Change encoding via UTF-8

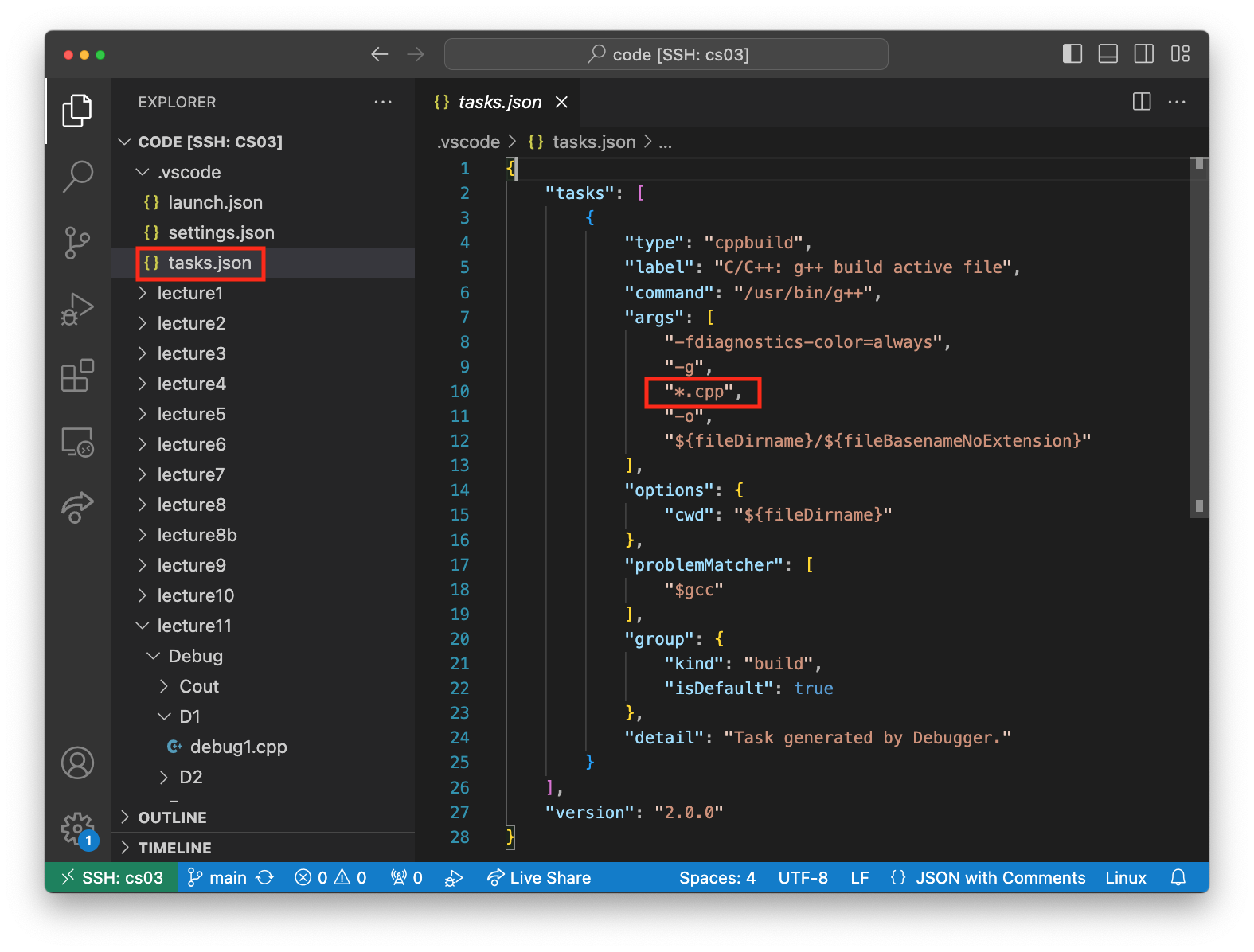(803, 877)
